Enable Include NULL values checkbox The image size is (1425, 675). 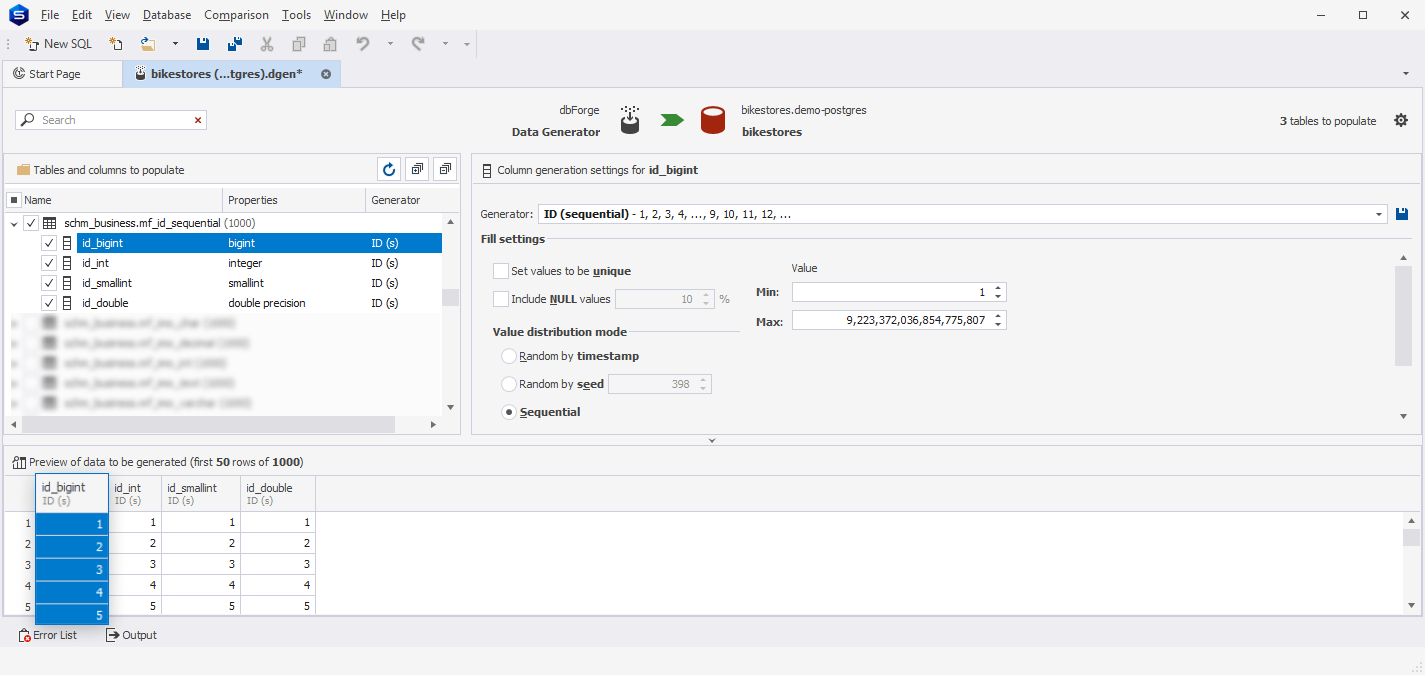[x=501, y=298]
